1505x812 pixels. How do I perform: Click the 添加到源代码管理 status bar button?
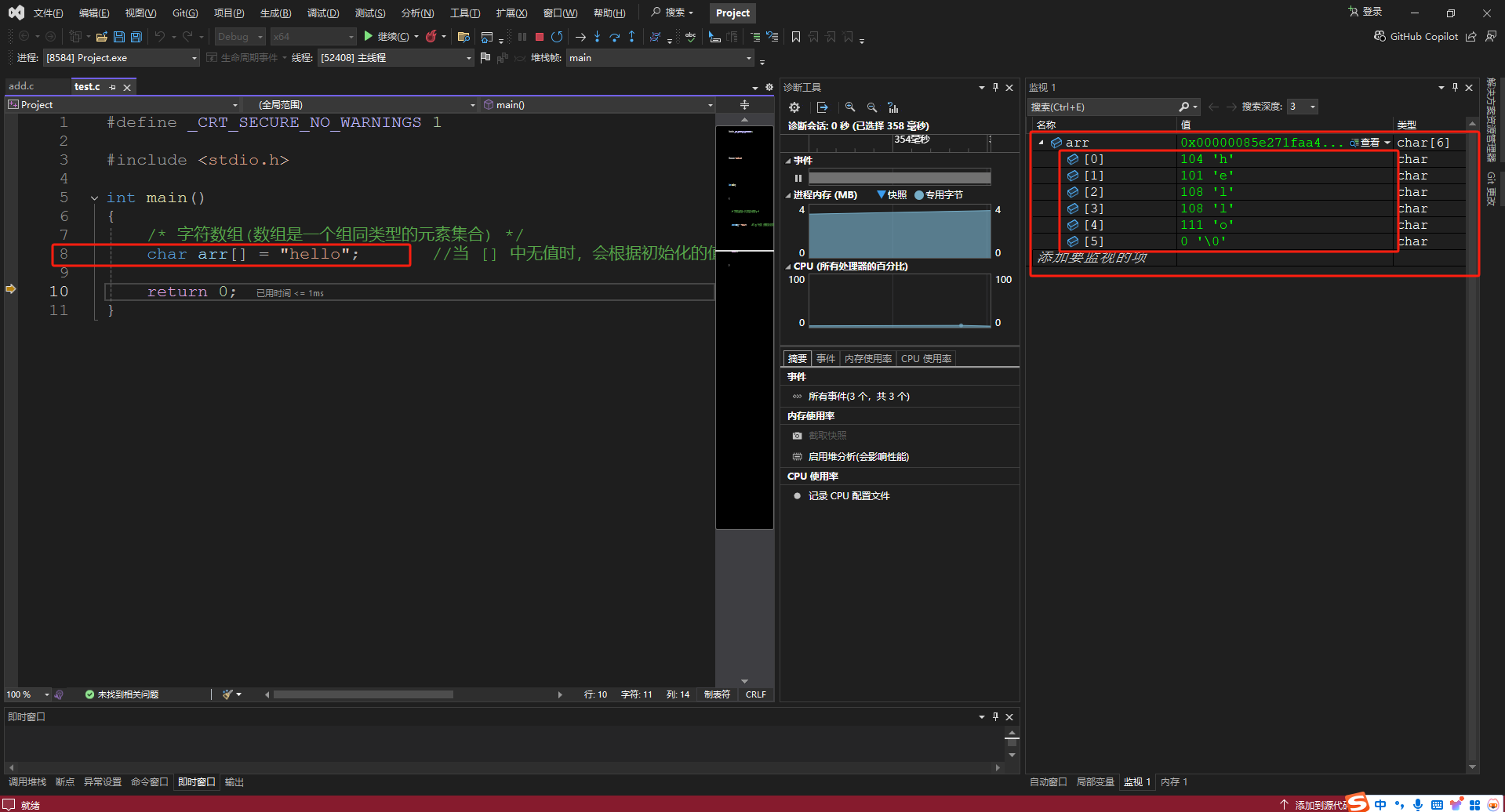pyautogui.click(x=1313, y=805)
